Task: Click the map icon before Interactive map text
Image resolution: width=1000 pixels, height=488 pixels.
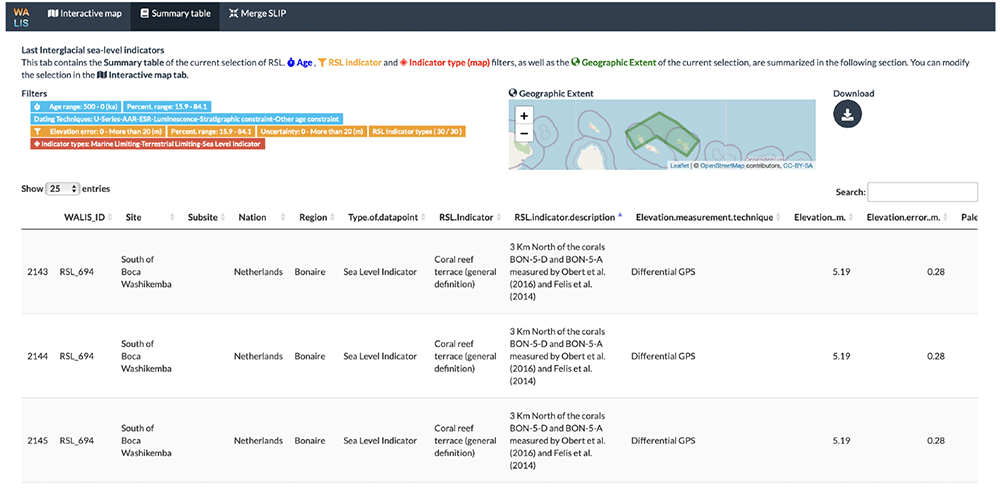Action: 100,75
